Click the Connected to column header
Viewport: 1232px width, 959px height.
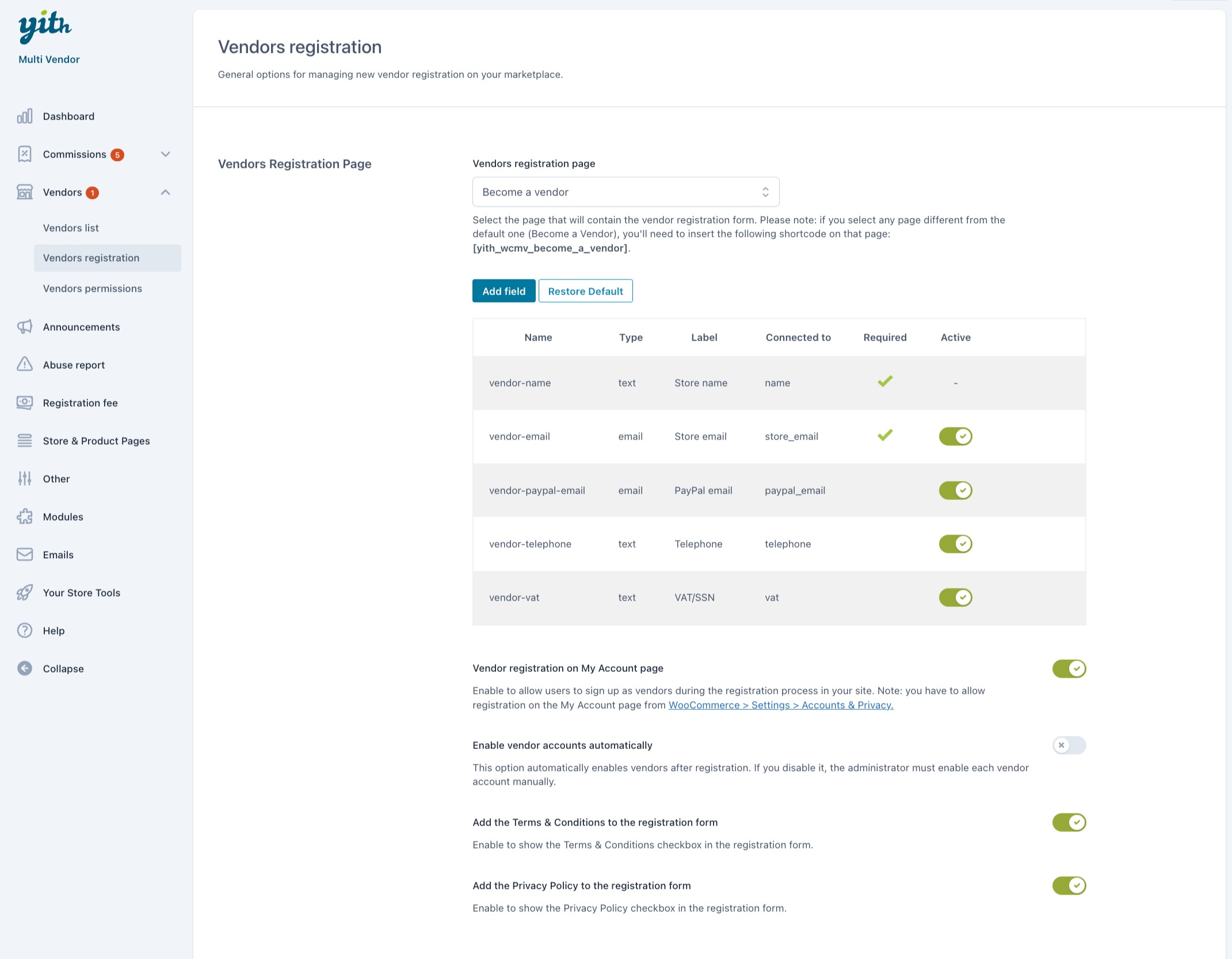798,338
